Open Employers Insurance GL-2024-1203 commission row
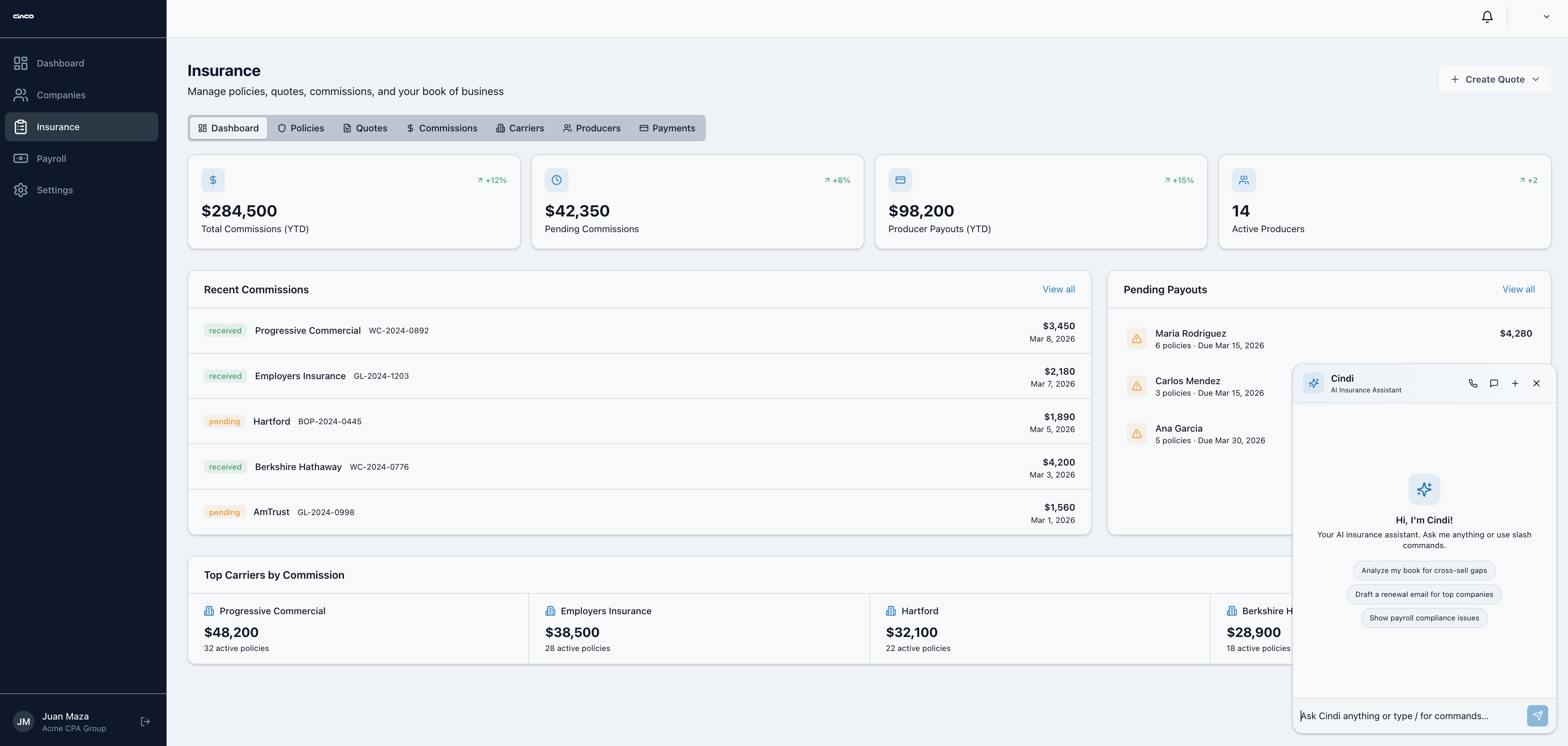Screen dimensions: 1568x746 tap(639, 377)
